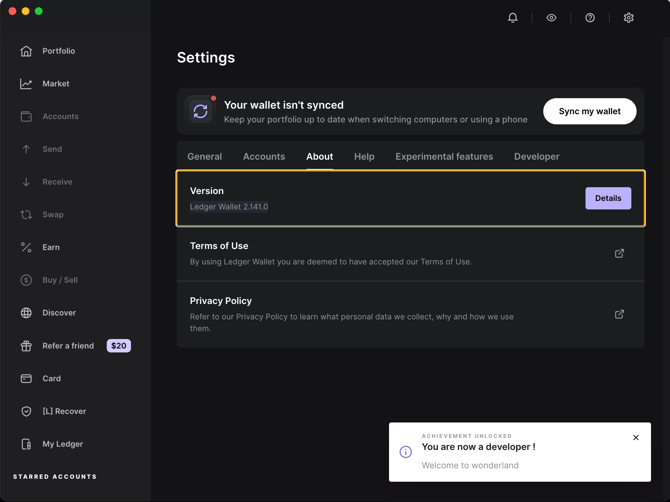Open the notifications bell icon
Viewport: 670px width, 502px height.
[513, 18]
